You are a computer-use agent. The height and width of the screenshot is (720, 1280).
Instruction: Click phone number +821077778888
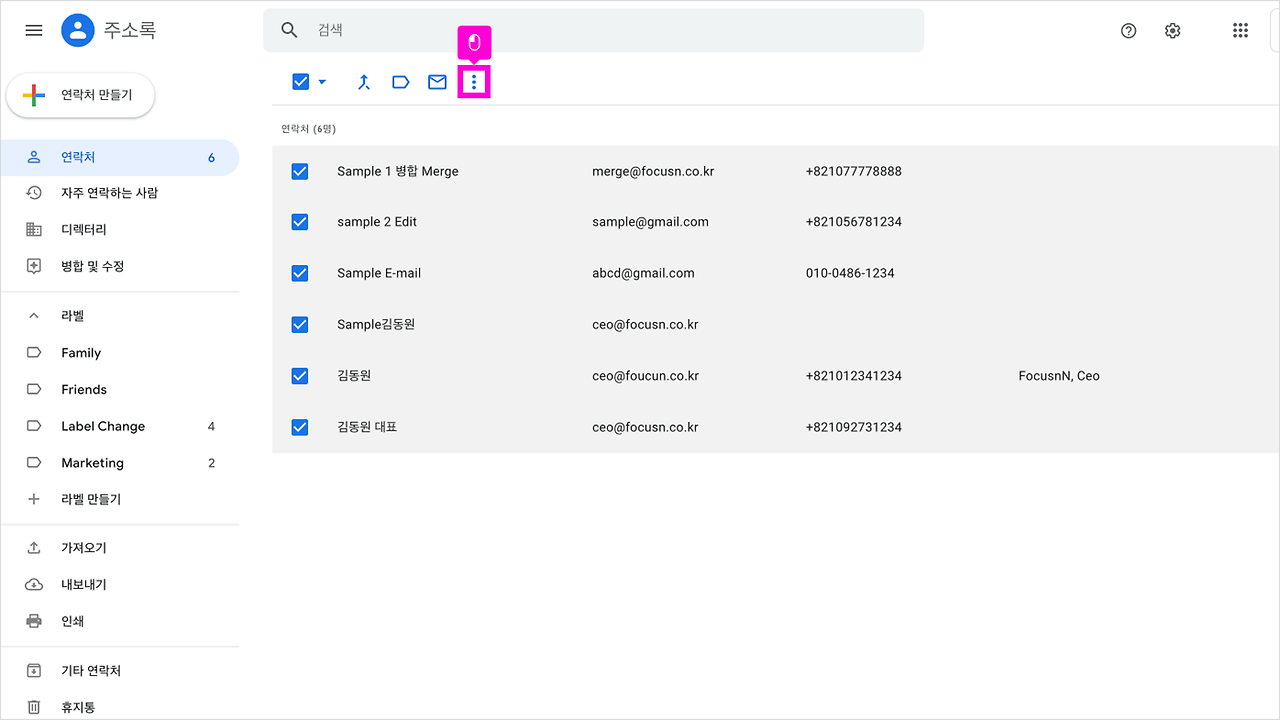[854, 171]
